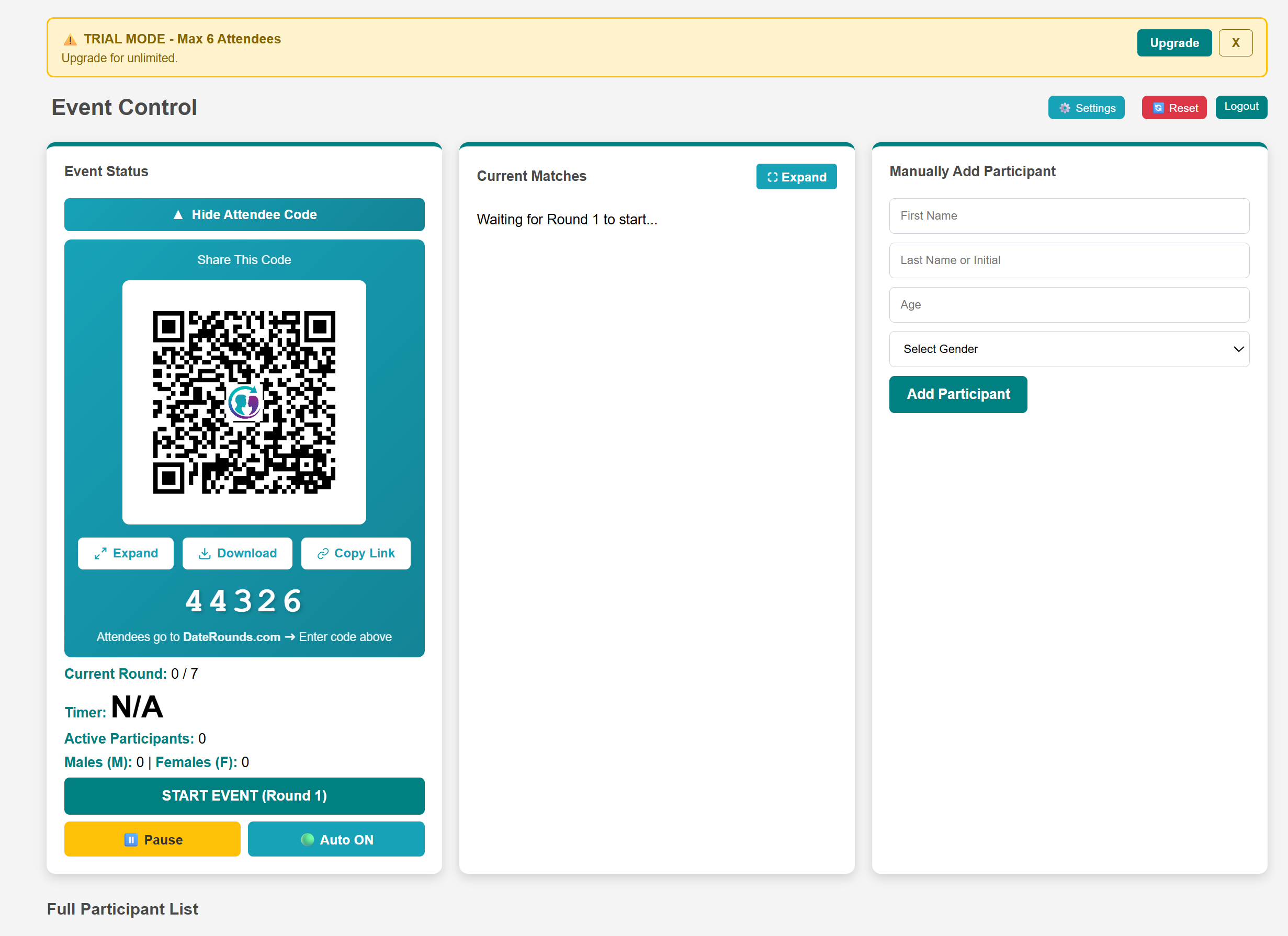Hide the attendee code panel

tap(244, 214)
